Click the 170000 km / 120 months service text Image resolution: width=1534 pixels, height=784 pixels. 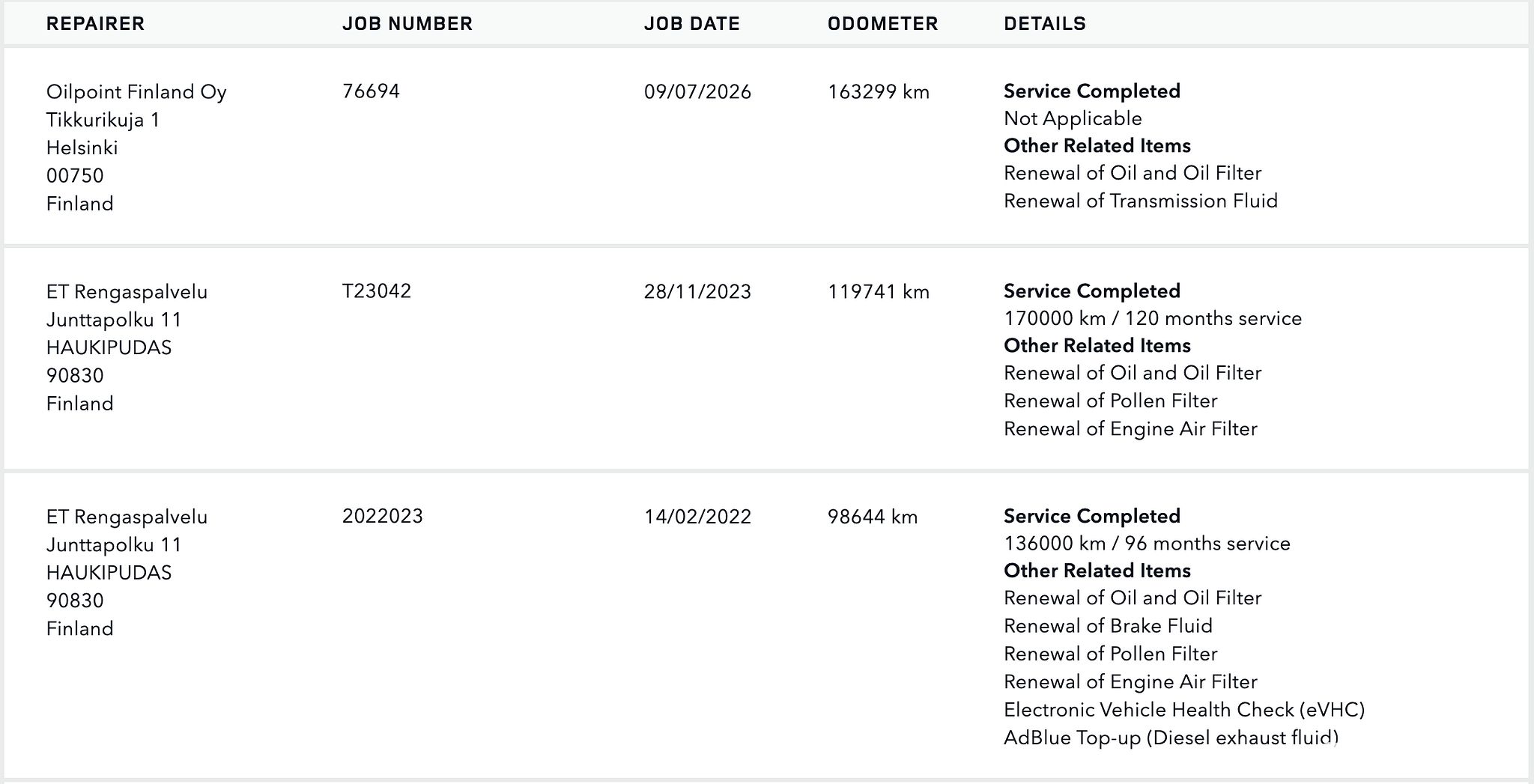(1153, 318)
